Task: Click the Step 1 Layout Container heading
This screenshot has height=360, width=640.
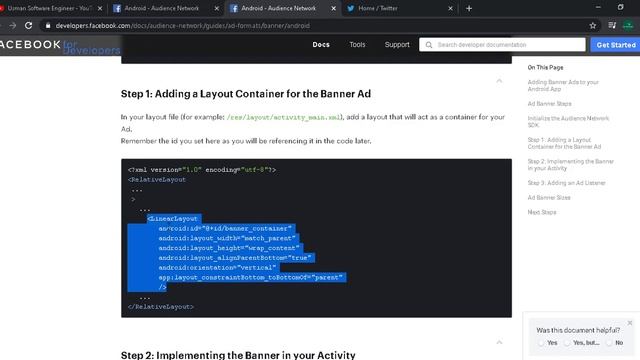Action: coord(246,94)
